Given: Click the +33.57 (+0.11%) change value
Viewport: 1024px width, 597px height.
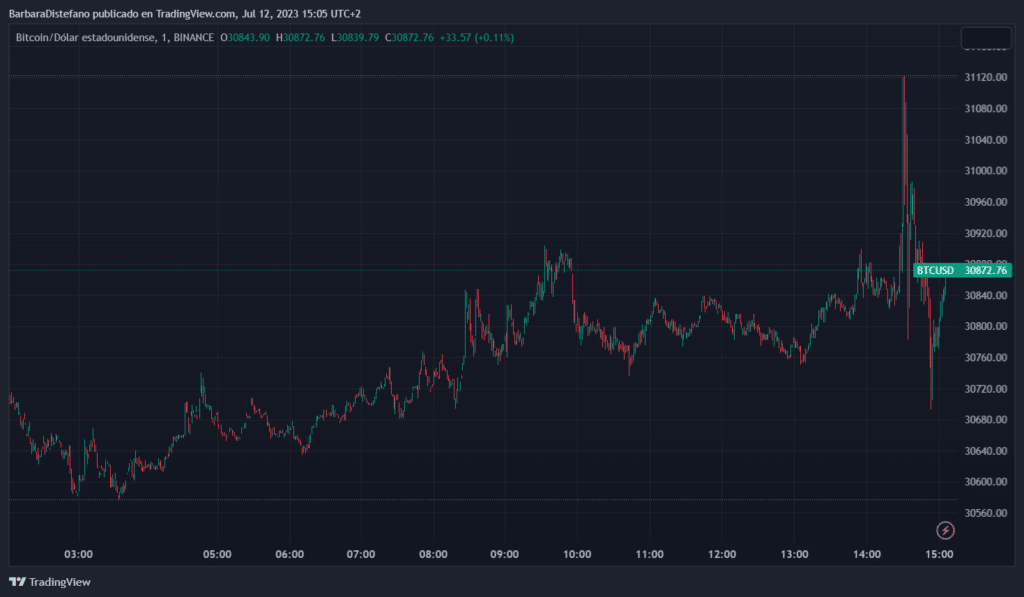Looking at the screenshot, I should coord(478,38).
